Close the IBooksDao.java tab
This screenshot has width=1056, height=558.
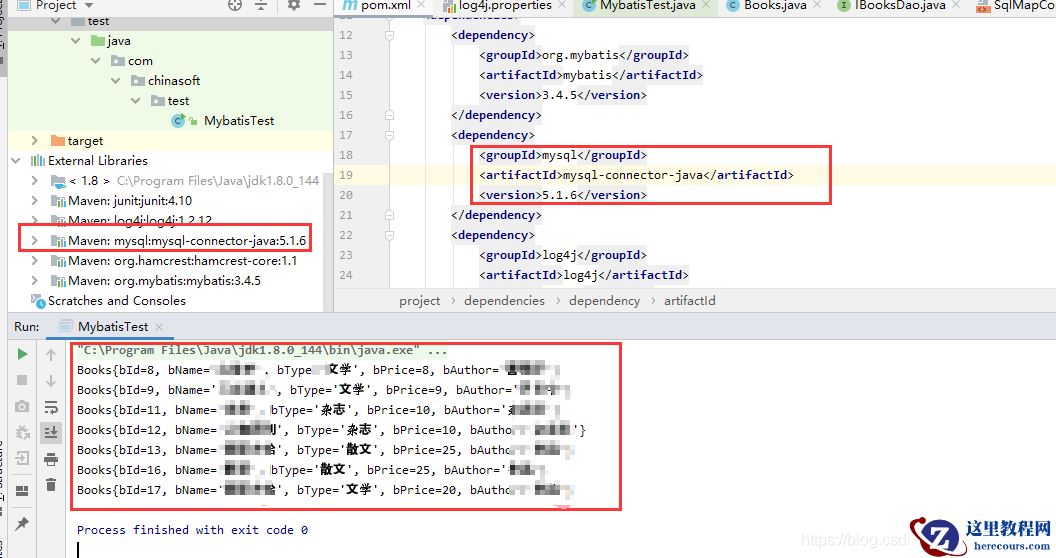(x=956, y=5)
